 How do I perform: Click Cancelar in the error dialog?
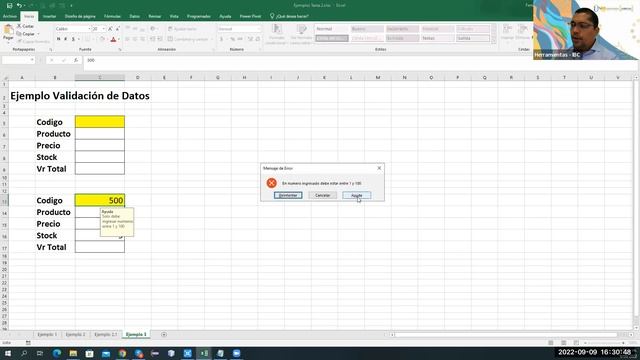(322, 196)
